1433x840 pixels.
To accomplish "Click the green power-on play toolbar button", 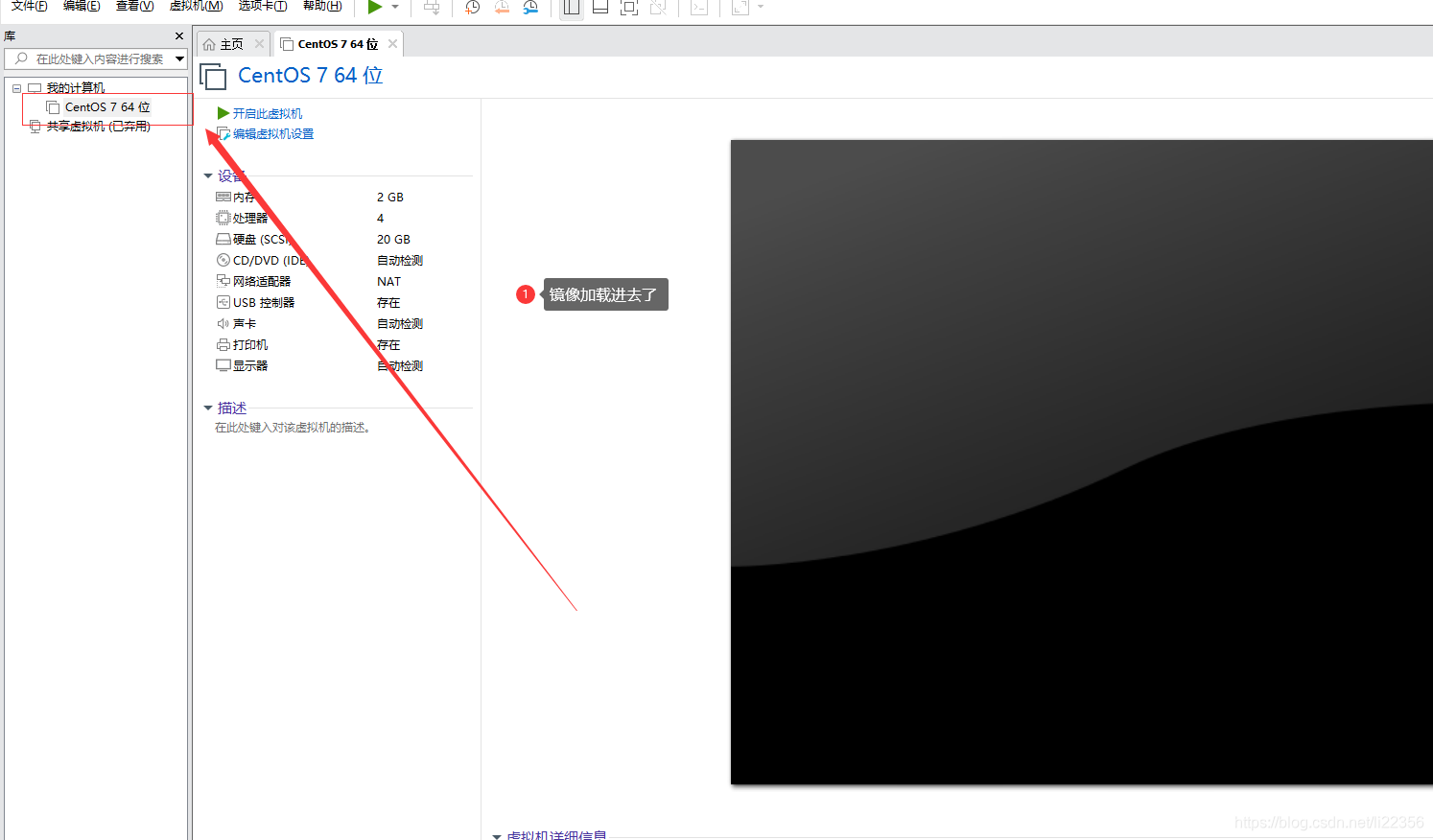I will tap(374, 7).
